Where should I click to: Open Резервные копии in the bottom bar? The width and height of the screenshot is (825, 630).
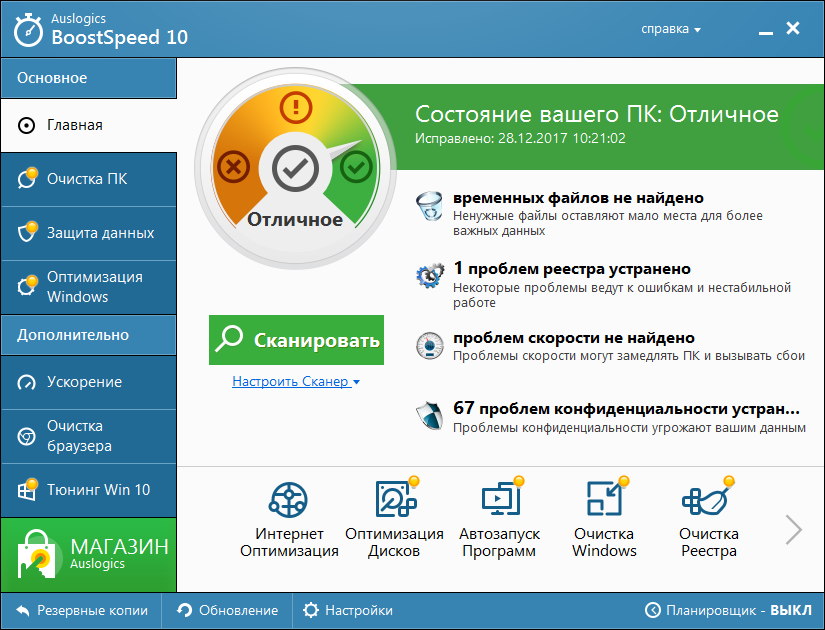pyautogui.click(x=82, y=611)
